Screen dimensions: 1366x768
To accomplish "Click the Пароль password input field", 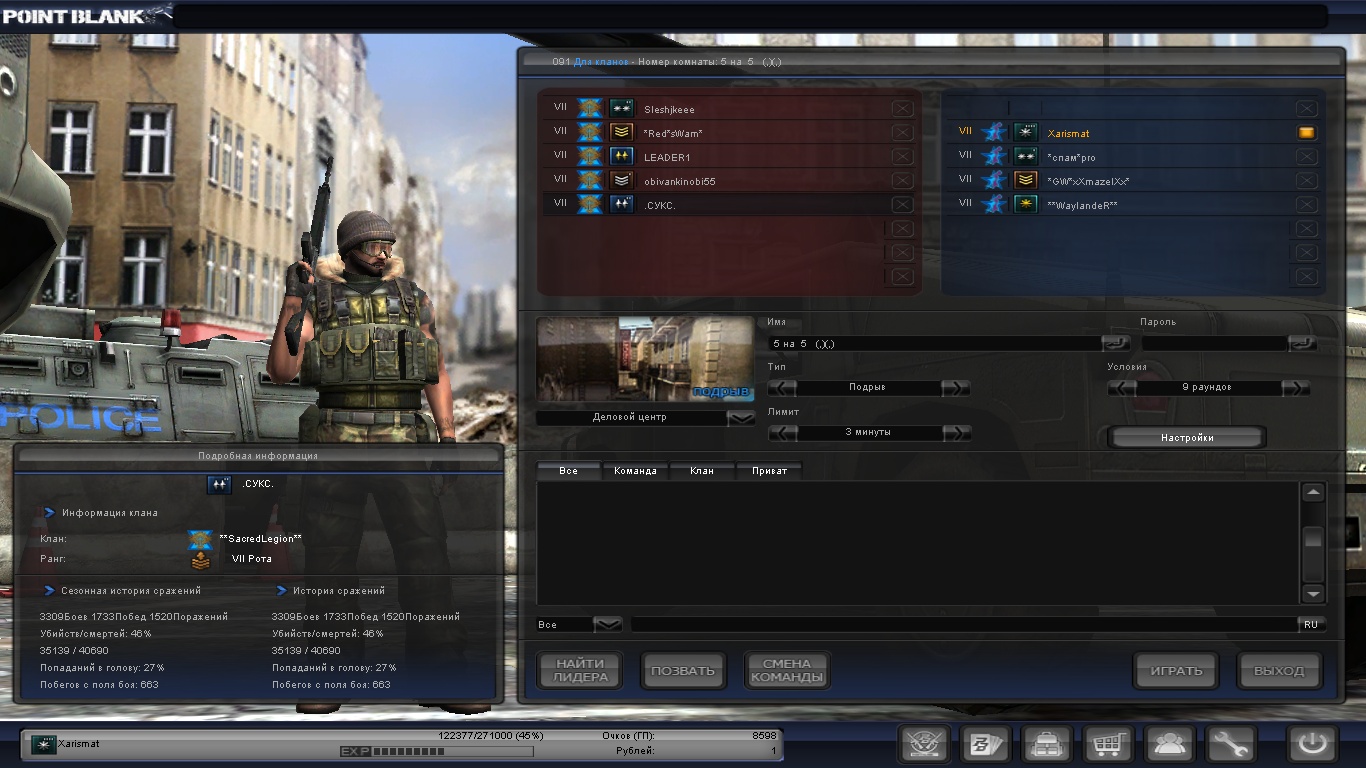I will [1214, 343].
